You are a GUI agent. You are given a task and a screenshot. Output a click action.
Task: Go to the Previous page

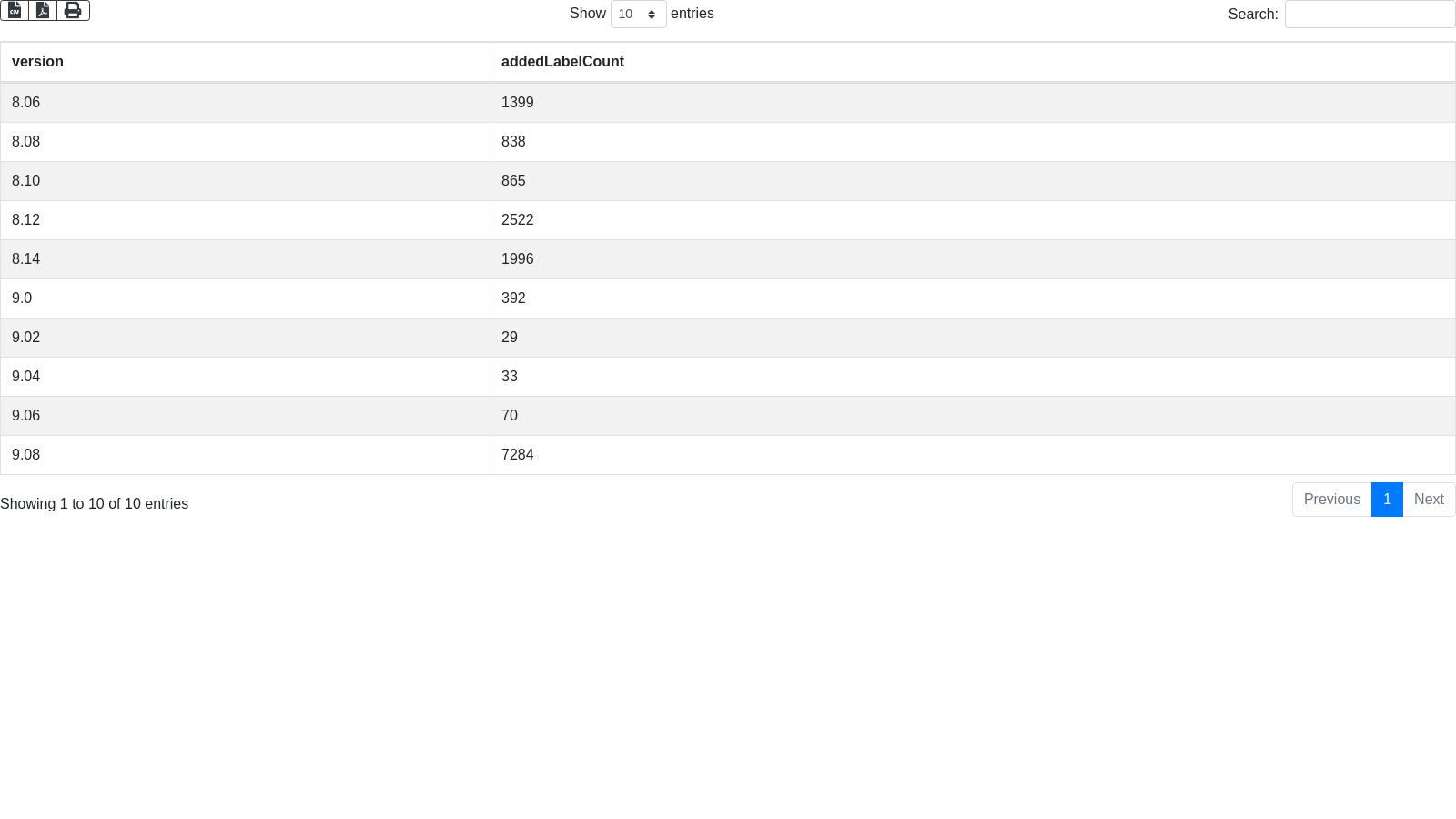pos(1331,500)
